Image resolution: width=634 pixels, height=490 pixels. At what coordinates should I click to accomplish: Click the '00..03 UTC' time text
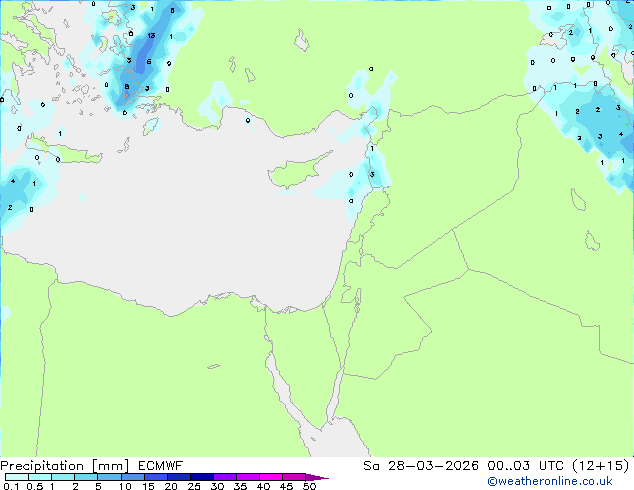click(526, 466)
